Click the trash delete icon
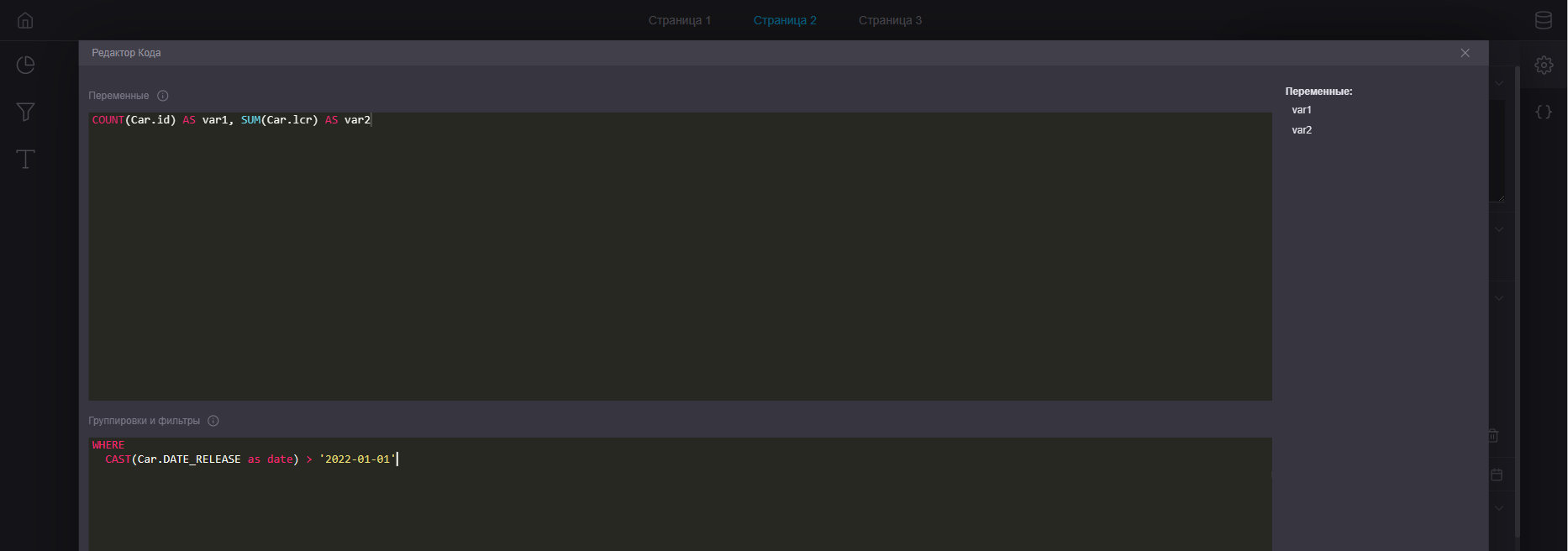The width and height of the screenshot is (1568, 551). (x=1493, y=435)
